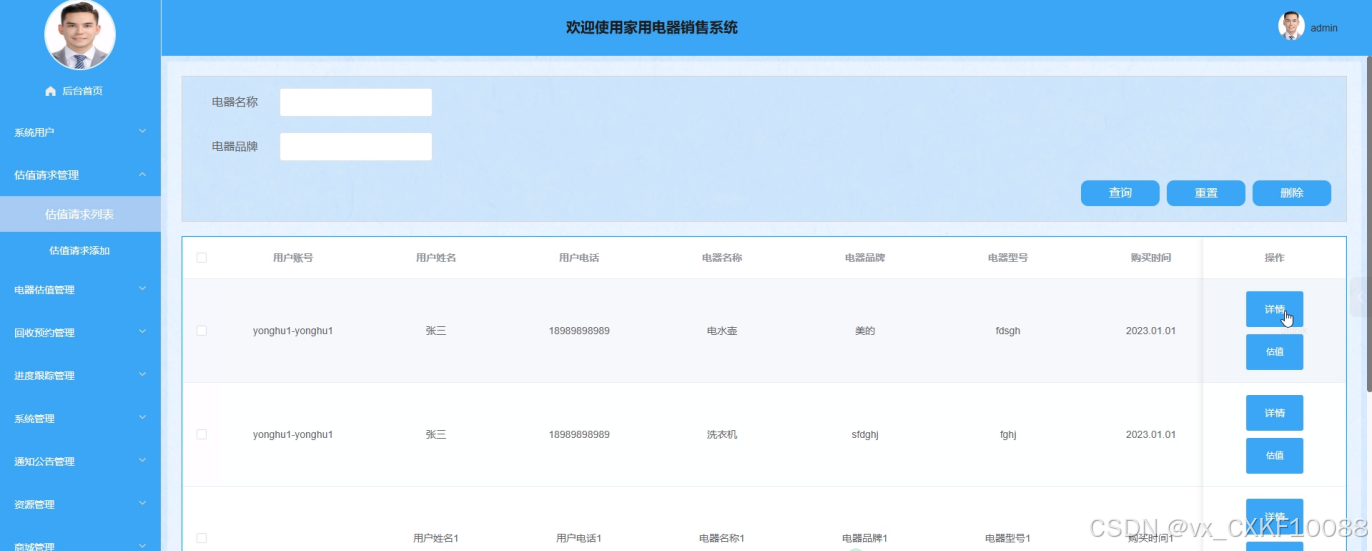The height and width of the screenshot is (551, 1372).
Task: Open 详情 for the 洗衣机 row
Action: point(1274,413)
